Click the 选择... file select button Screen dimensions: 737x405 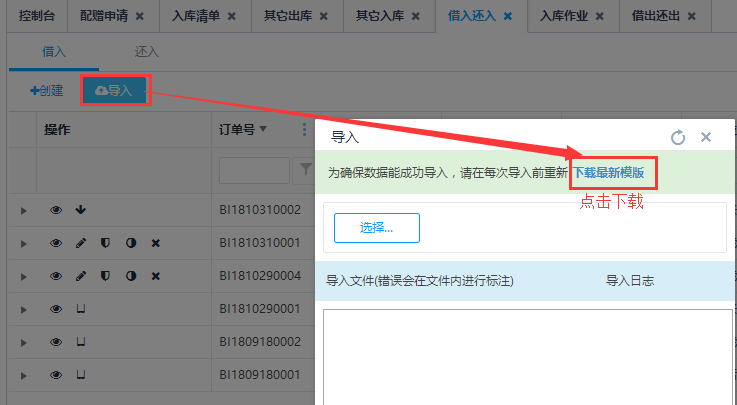coord(376,228)
